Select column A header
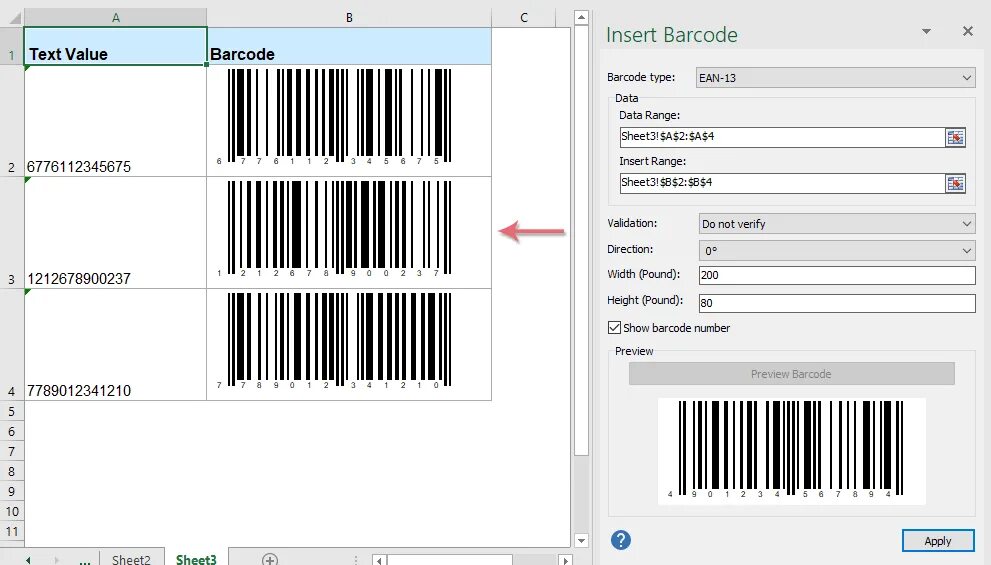Image resolution: width=991 pixels, height=565 pixels. pos(116,18)
